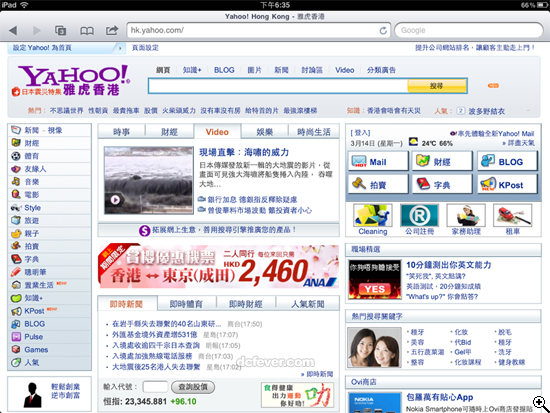This screenshot has width=550, height=413.
Task: Click the sidebar 字典 book icon
Action: click(16, 259)
